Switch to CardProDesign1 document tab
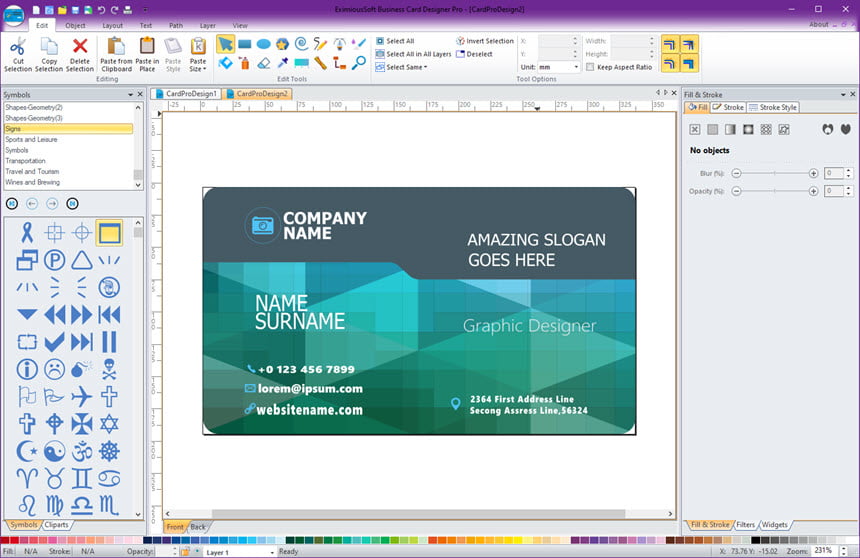The width and height of the screenshot is (860, 558). pos(186,94)
